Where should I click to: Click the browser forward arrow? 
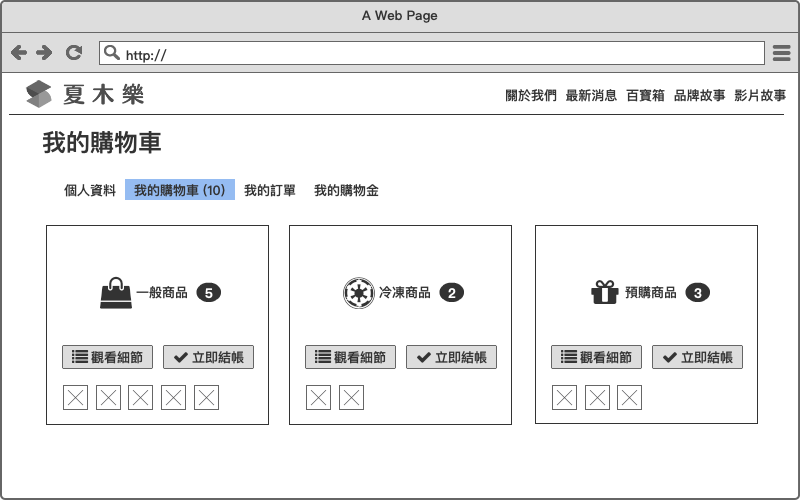44,53
